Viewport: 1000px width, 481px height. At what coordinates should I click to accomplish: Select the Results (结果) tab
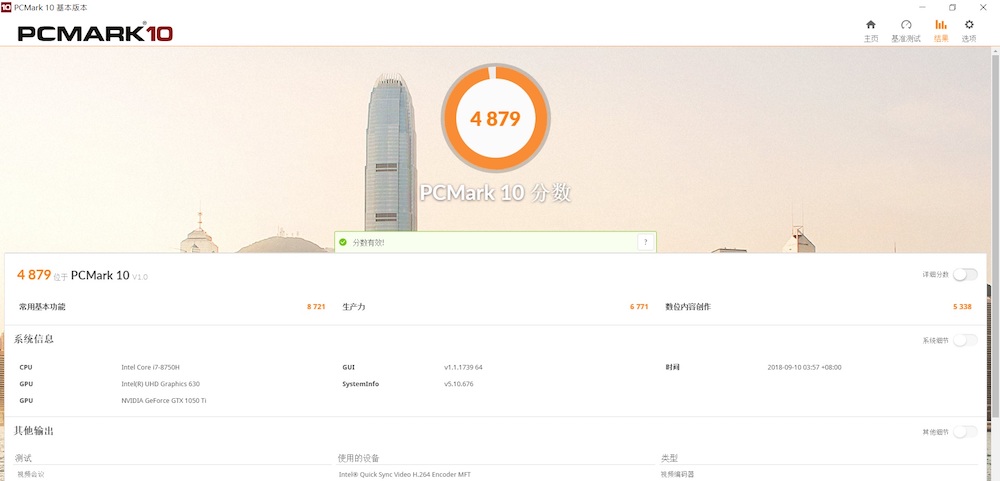pyautogui.click(x=941, y=30)
